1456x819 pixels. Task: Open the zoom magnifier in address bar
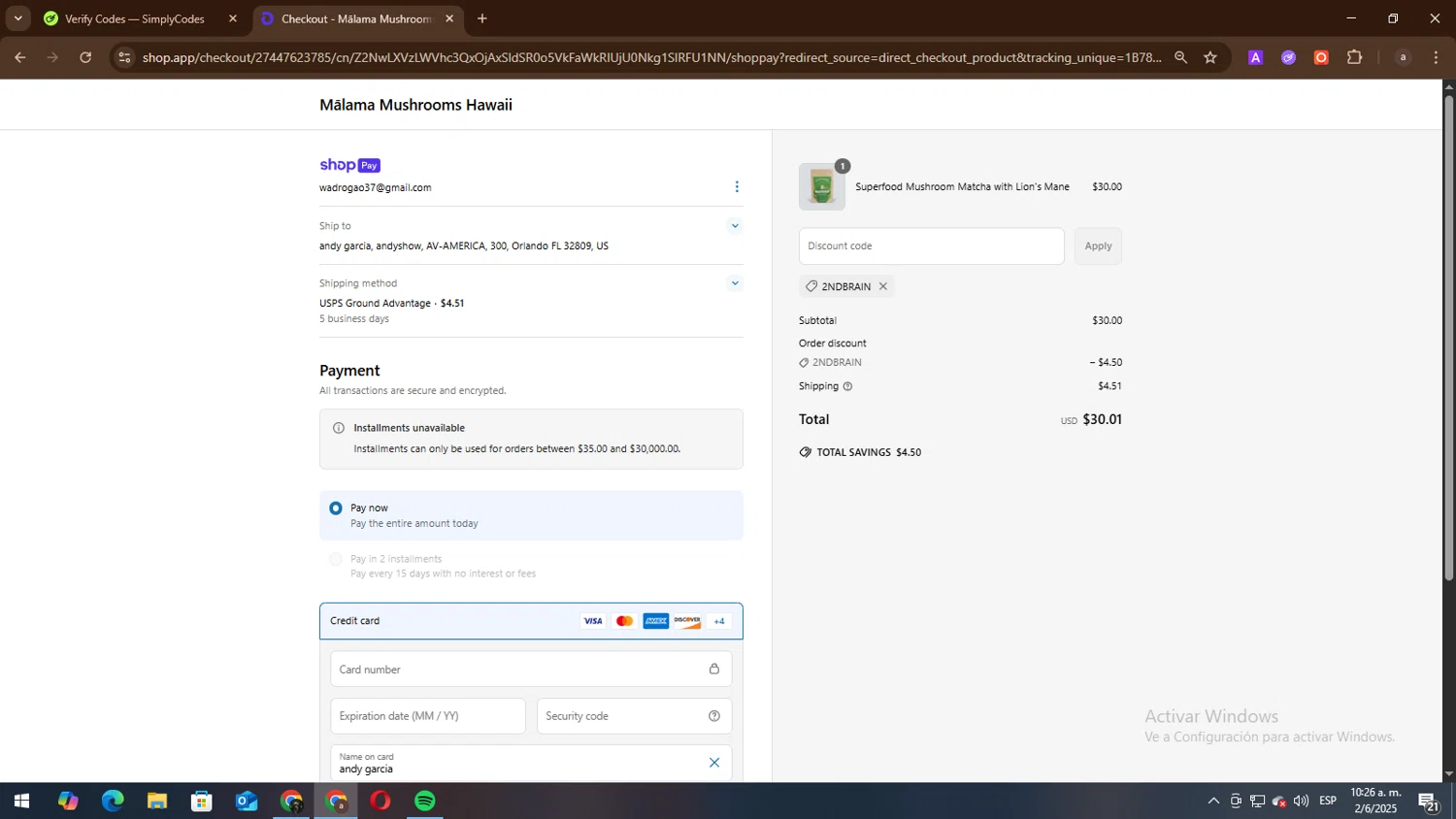[x=1180, y=57]
